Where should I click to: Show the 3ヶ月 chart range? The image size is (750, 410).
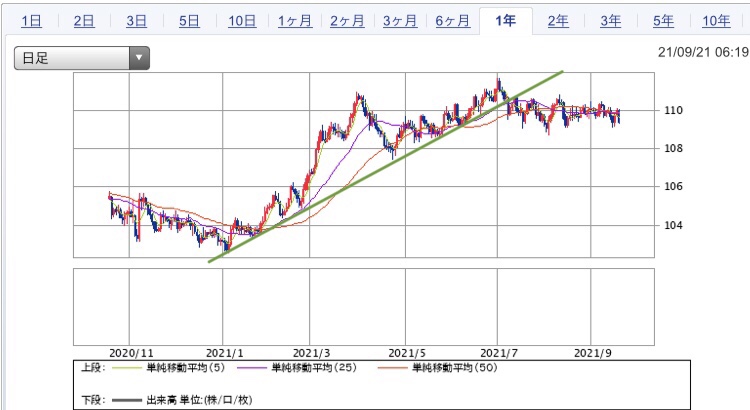[400, 21]
